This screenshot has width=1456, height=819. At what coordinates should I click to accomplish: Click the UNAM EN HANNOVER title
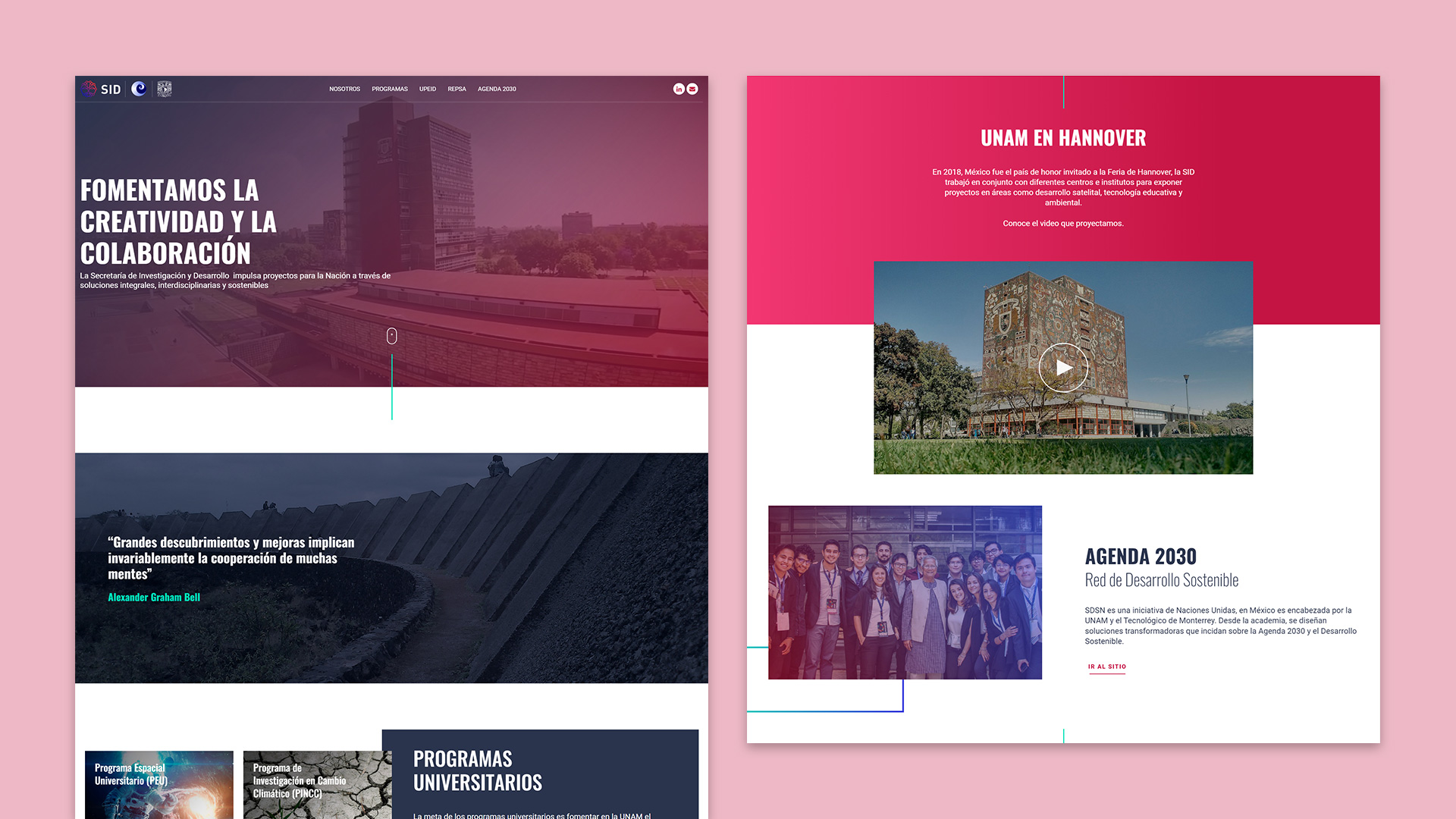click(1063, 138)
